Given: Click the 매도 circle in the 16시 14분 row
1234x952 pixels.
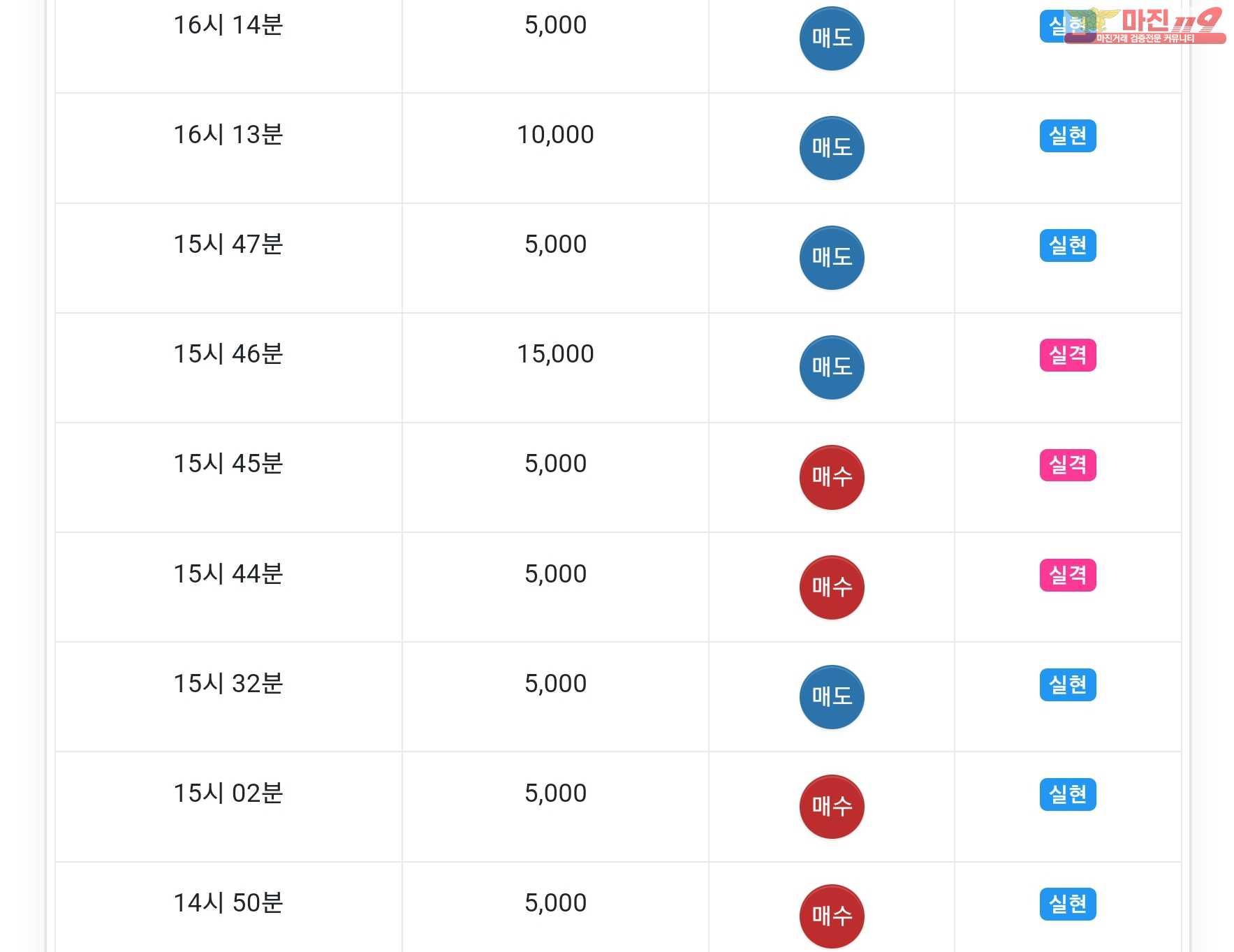Looking at the screenshot, I should (x=831, y=38).
